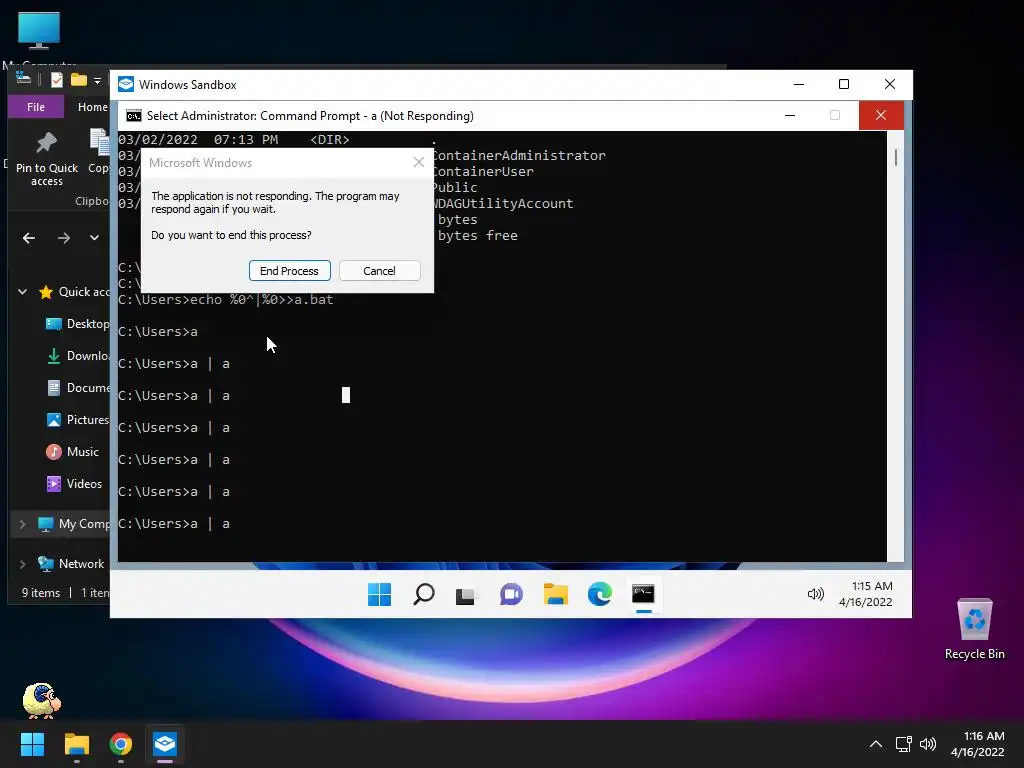This screenshot has height=768, width=1024.
Task: Select Network in navigation pane
Action: click(71, 564)
